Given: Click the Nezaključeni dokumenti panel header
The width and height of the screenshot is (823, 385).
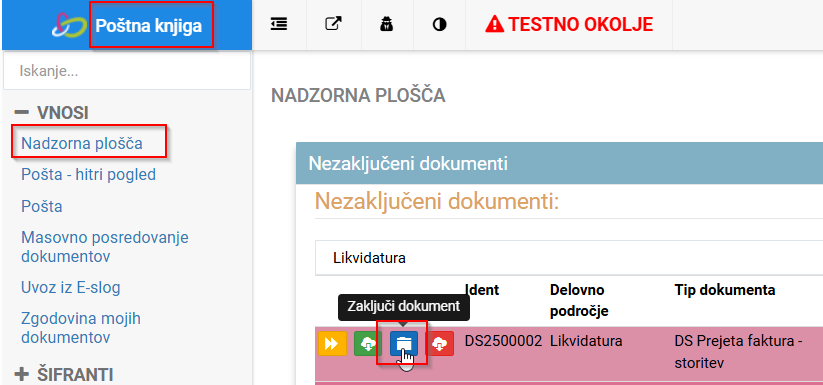Looking at the screenshot, I should point(559,163).
